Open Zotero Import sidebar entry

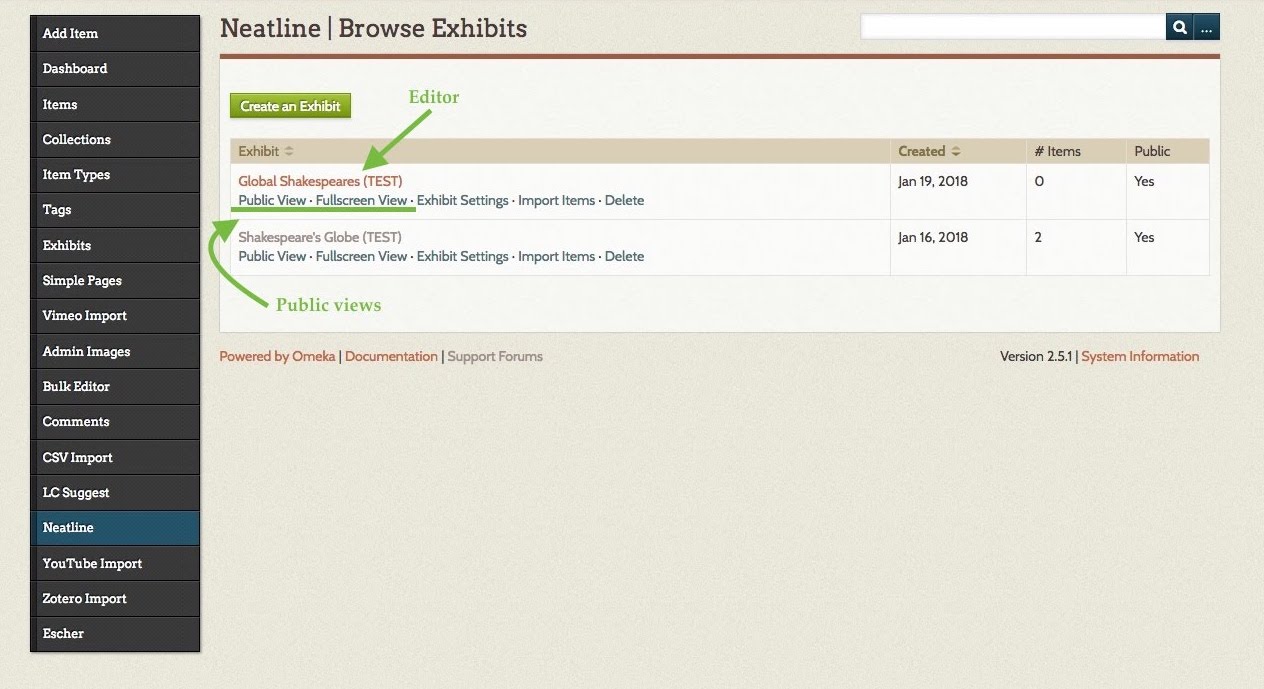point(115,598)
